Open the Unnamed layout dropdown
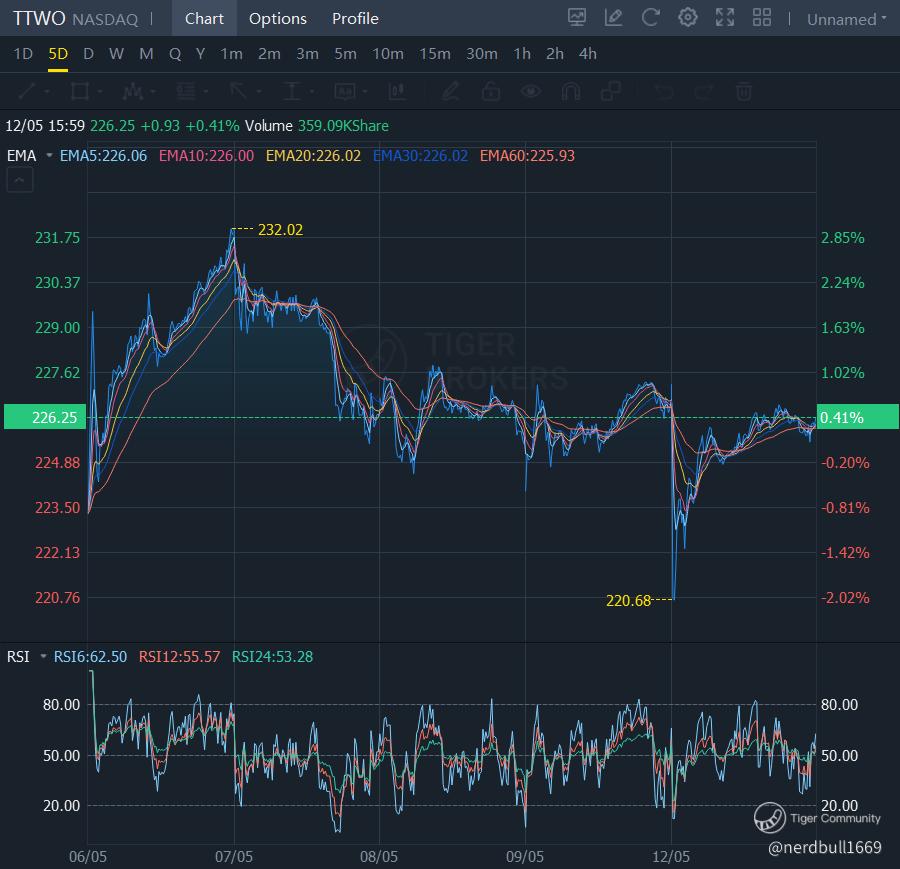This screenshot has width=900, height=869. tap(847, 19)
